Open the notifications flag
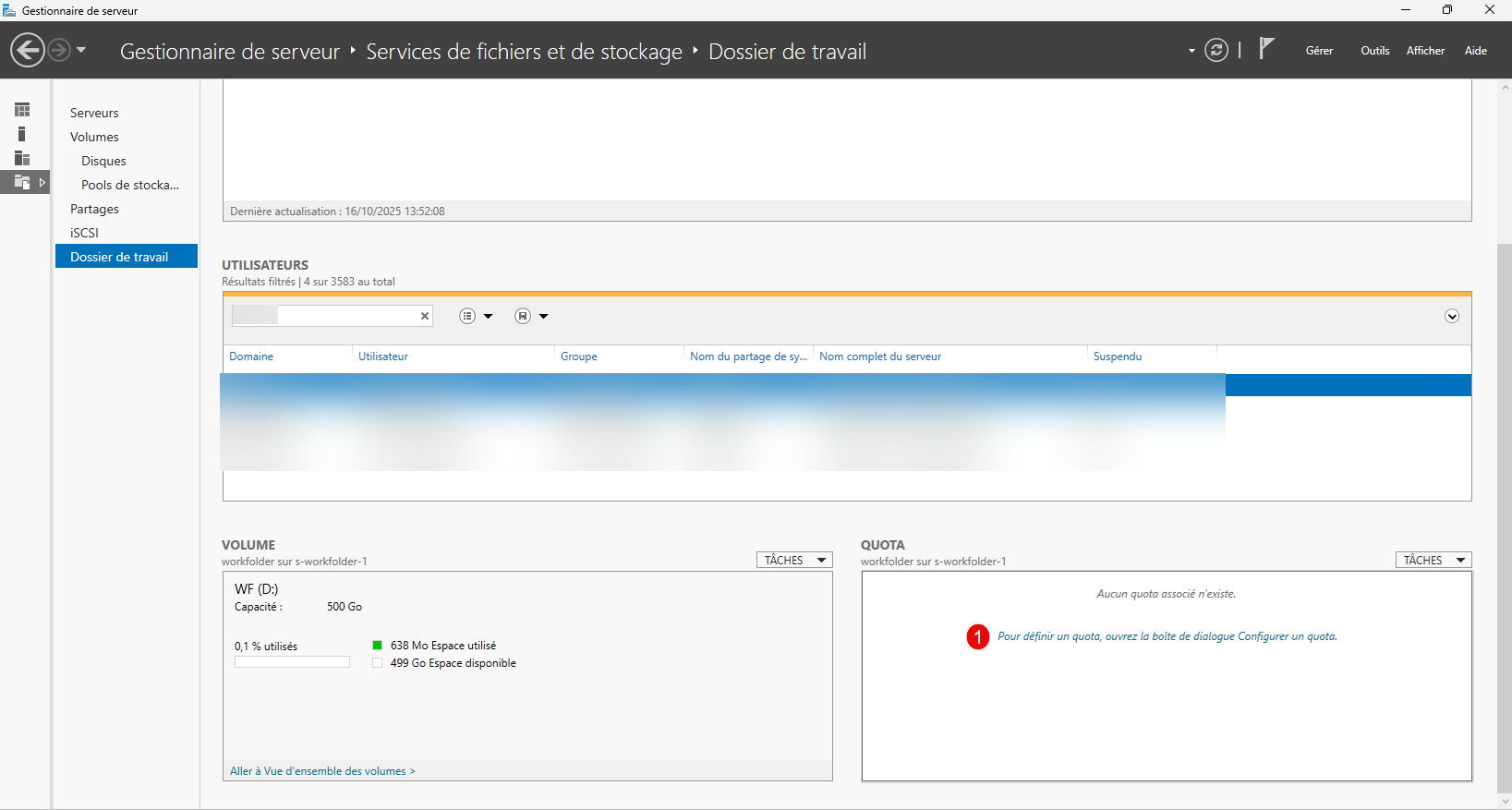 click(1266, 49)
